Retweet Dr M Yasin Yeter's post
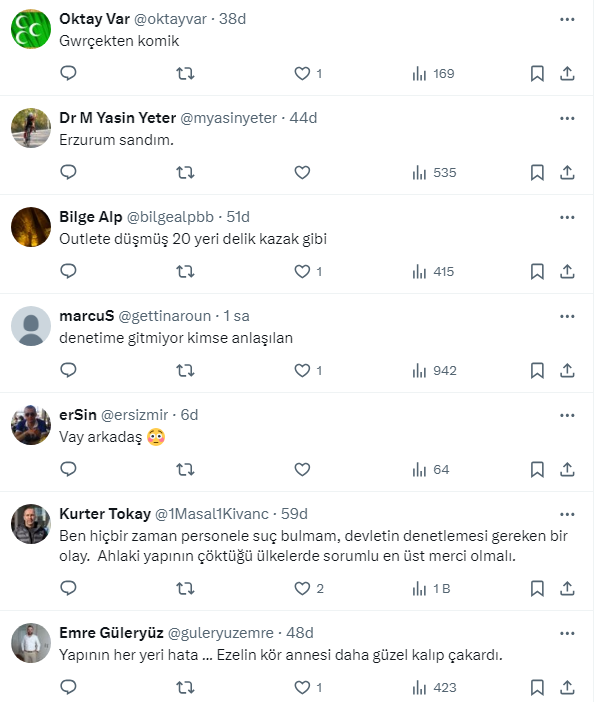 (185, 172)
